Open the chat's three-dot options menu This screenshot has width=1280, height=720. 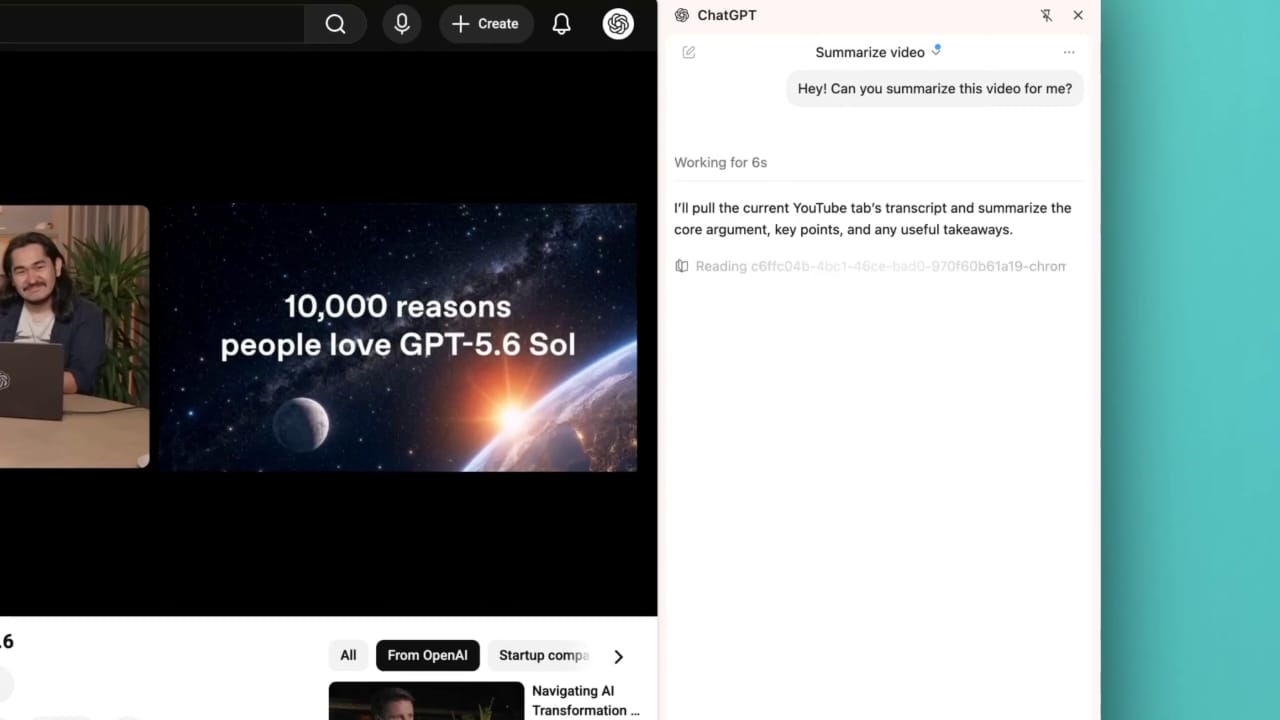tap(1069, 52)
